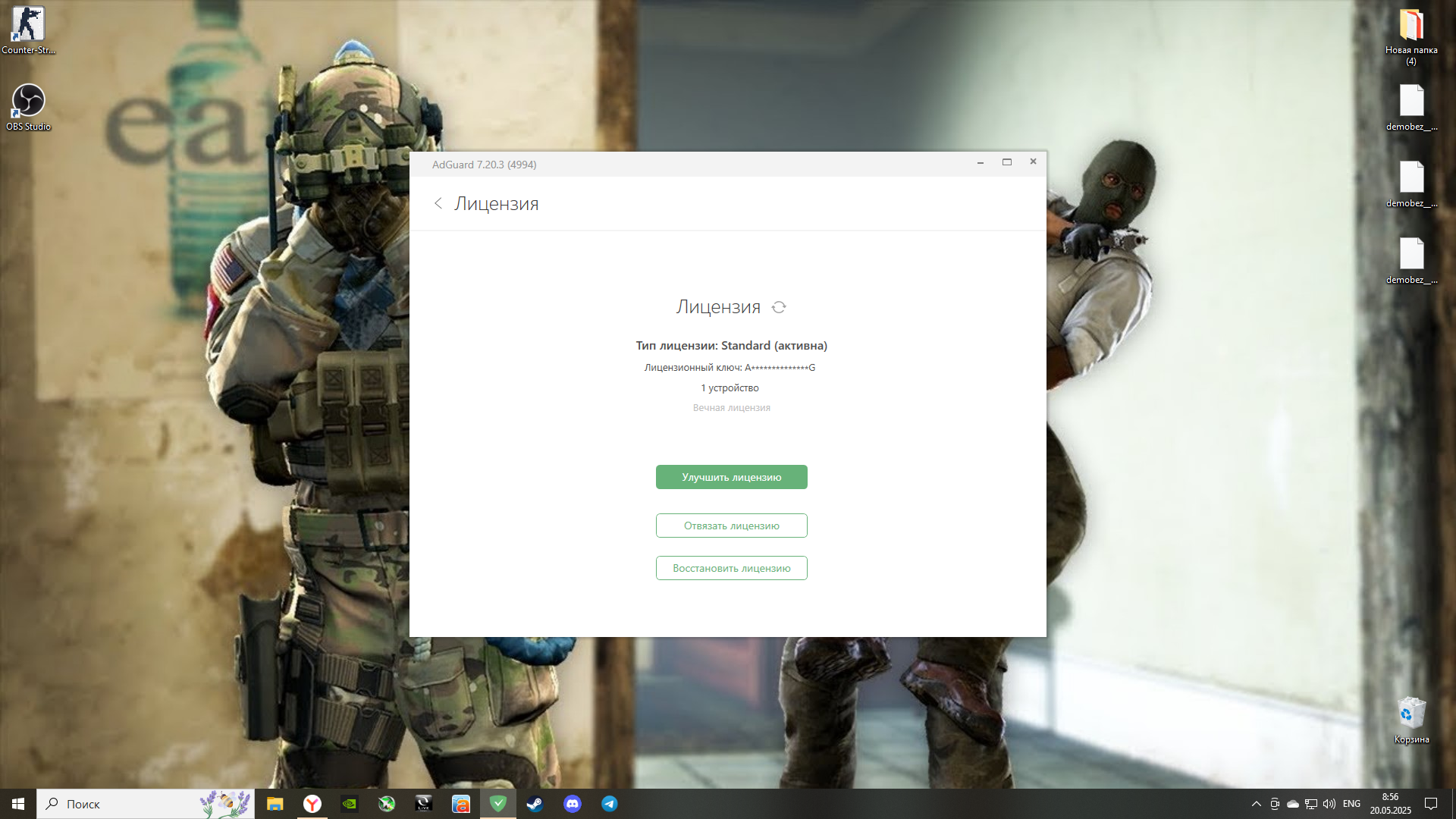The image size is (1456, 819).
Task: Open the green-X app icon on taskbar
Action: coord(386,804)
